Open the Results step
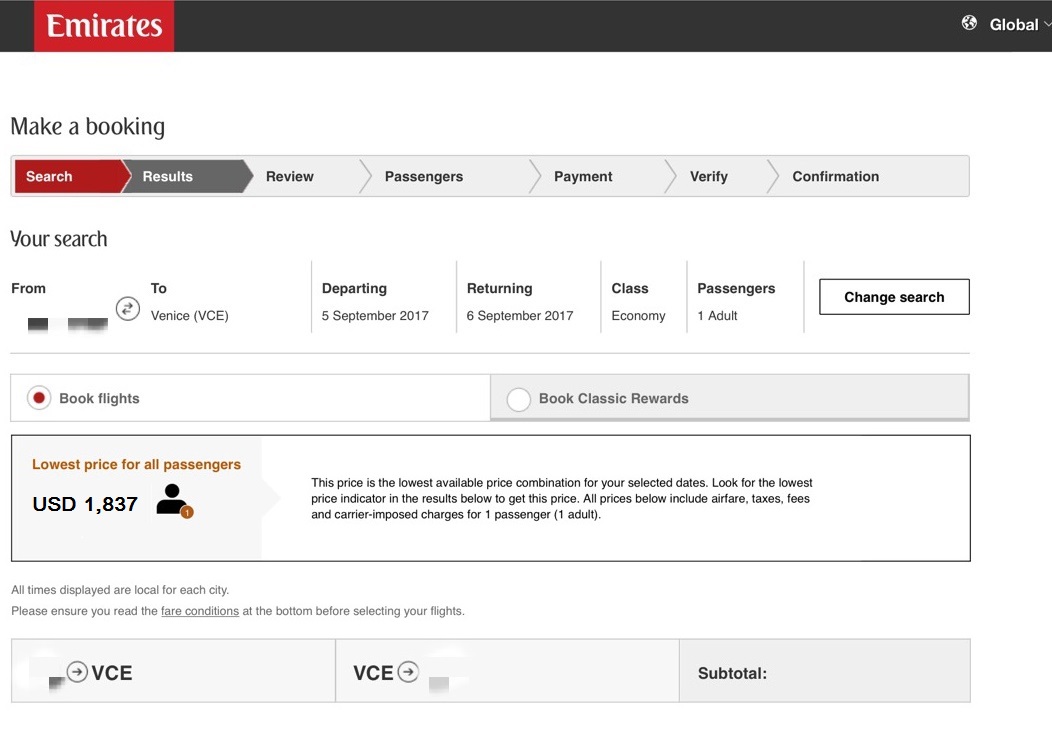 (167, 177)
